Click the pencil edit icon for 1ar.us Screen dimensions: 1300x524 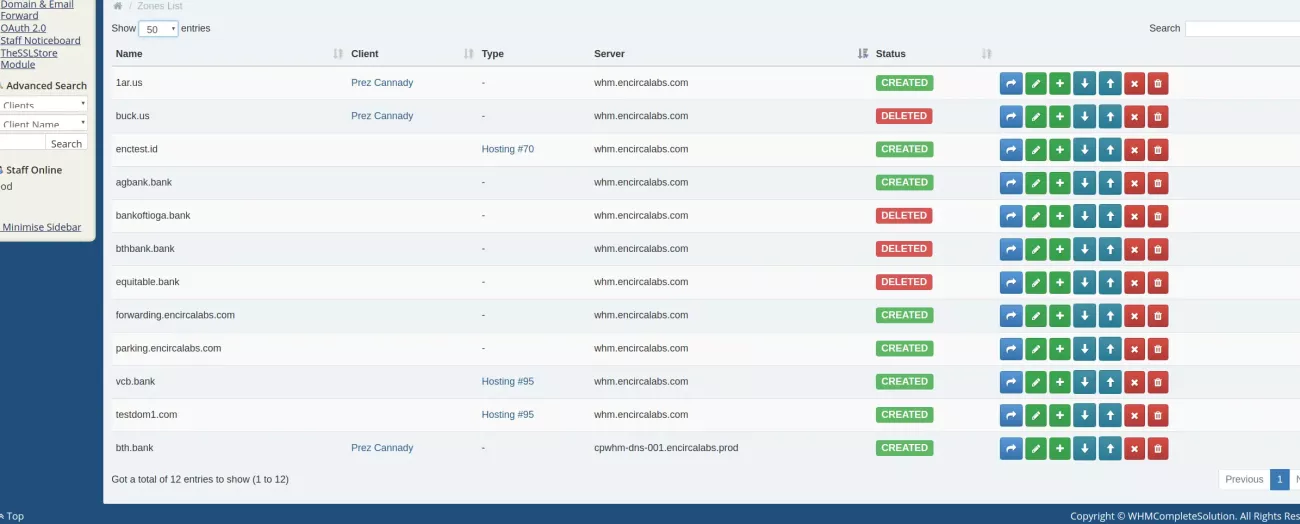[1036, 84]
